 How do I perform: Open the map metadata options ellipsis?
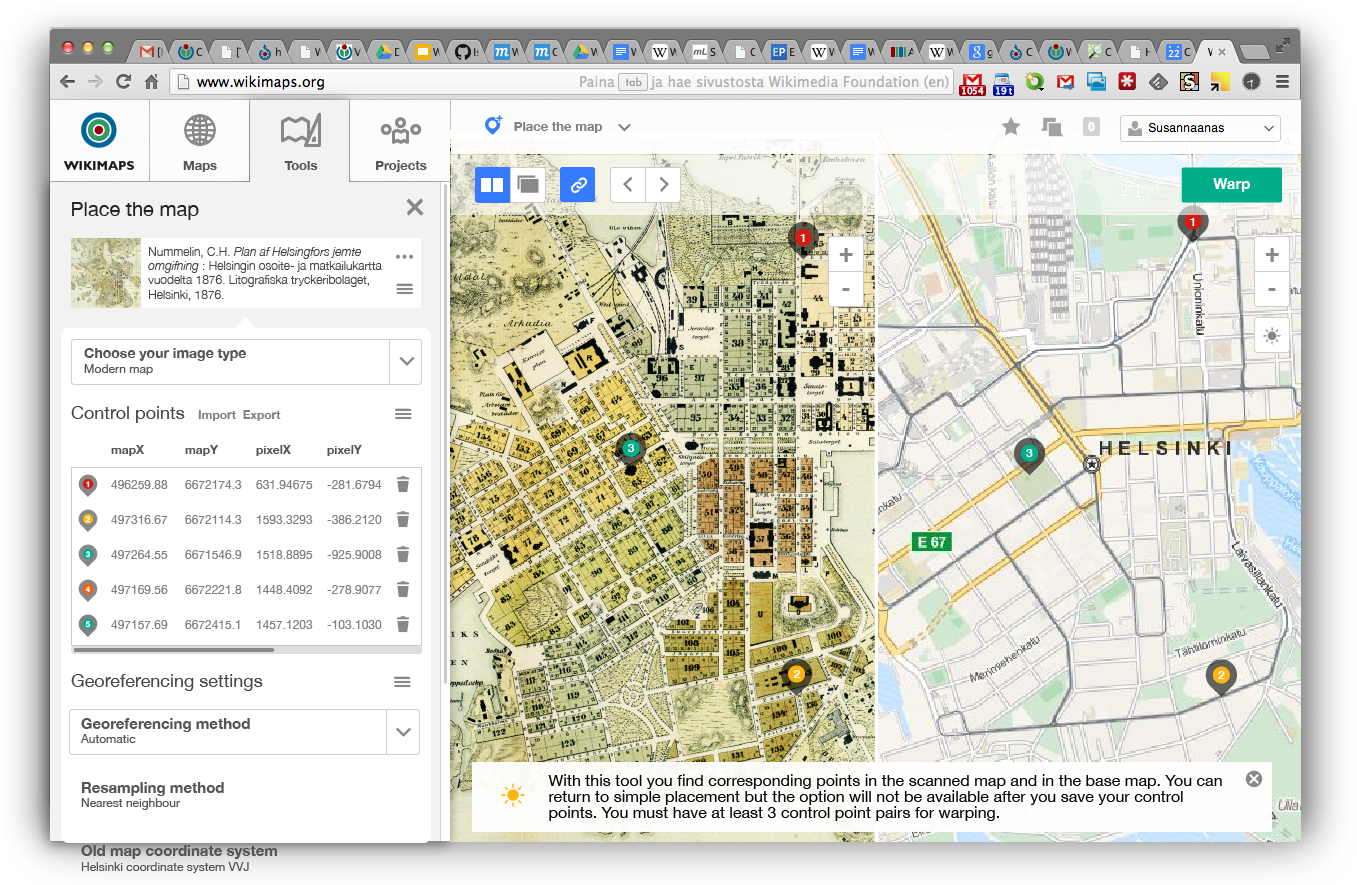tap(404, 256)
